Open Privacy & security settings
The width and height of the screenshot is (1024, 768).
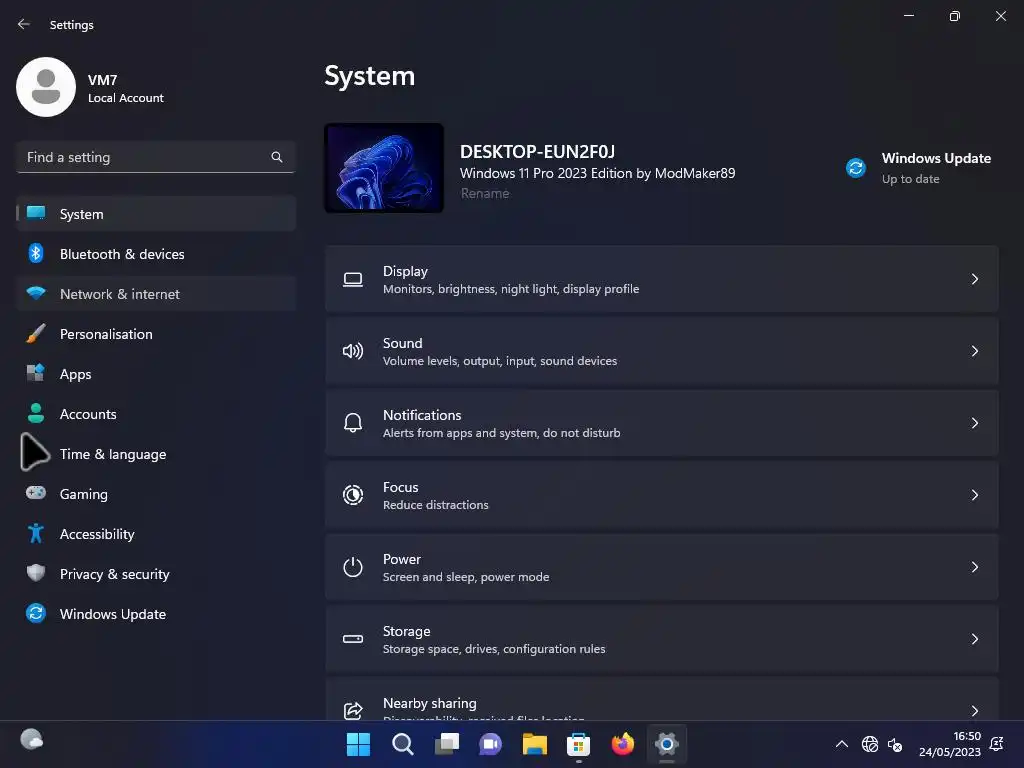156,574
